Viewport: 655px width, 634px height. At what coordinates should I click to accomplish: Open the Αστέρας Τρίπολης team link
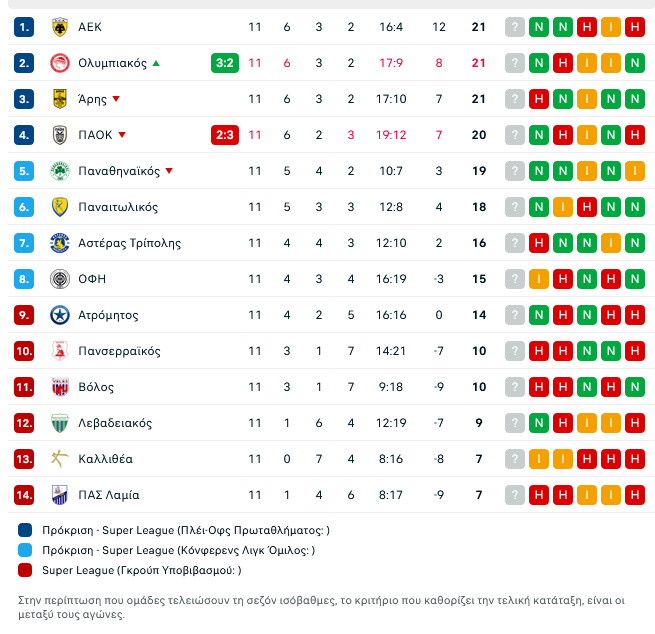[129, 243]
